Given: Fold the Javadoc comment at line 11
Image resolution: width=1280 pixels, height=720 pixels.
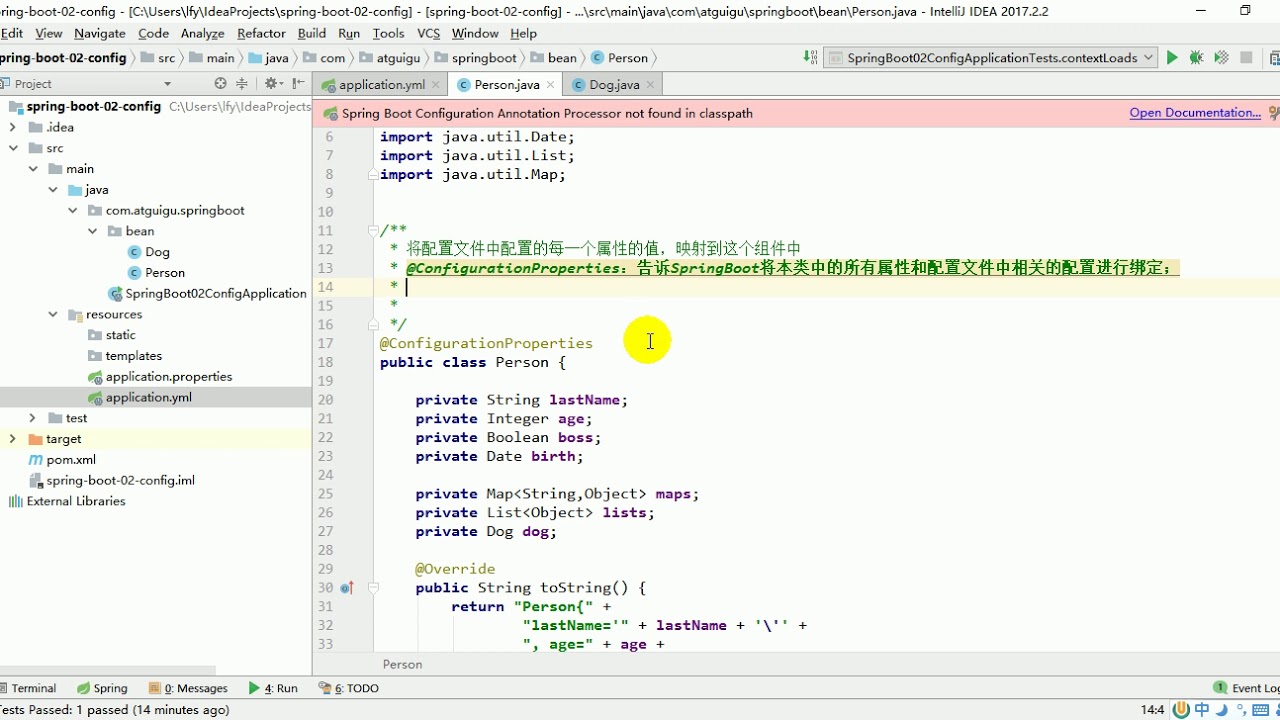Looking at the screenshot, I should [374, 230].
